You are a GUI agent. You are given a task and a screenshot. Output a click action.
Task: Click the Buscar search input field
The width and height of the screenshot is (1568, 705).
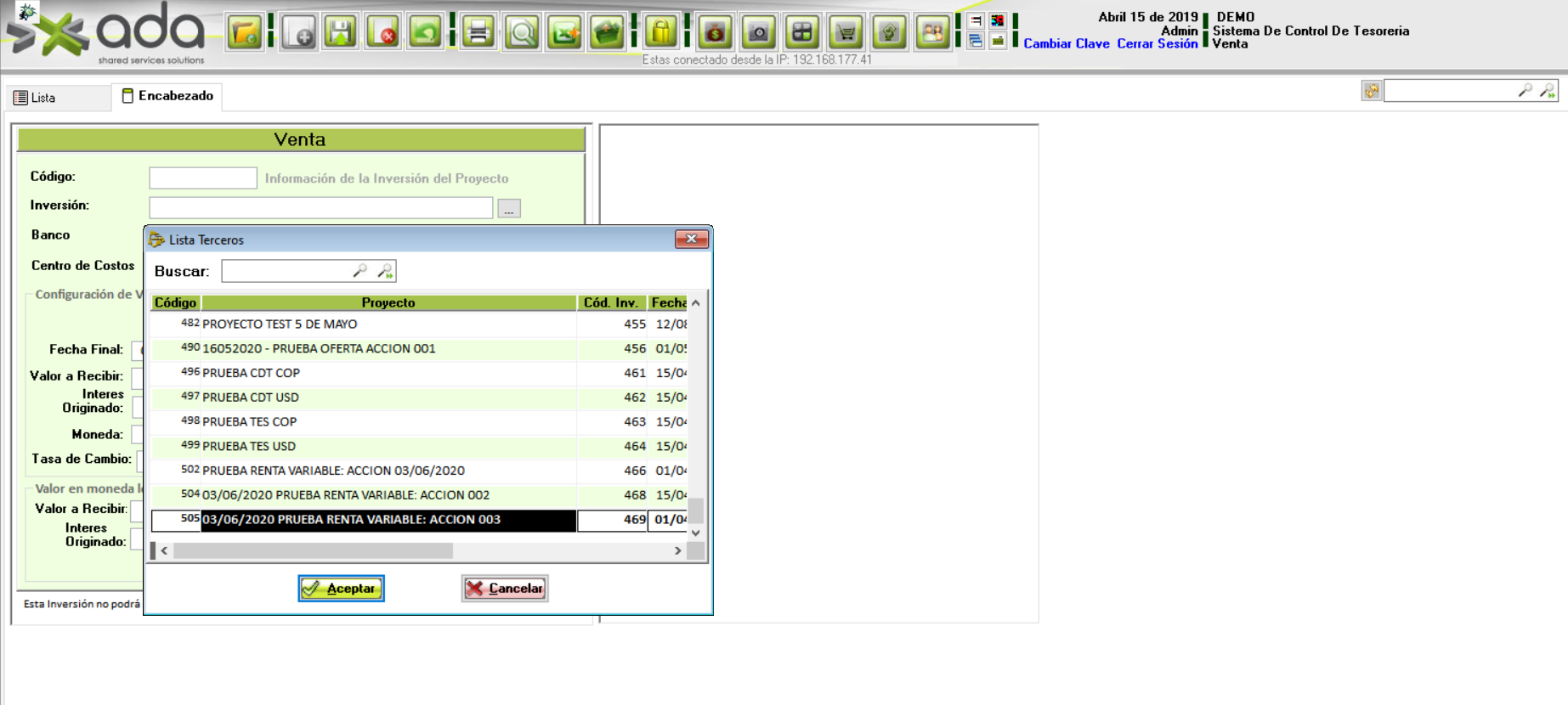click(286, 271)
